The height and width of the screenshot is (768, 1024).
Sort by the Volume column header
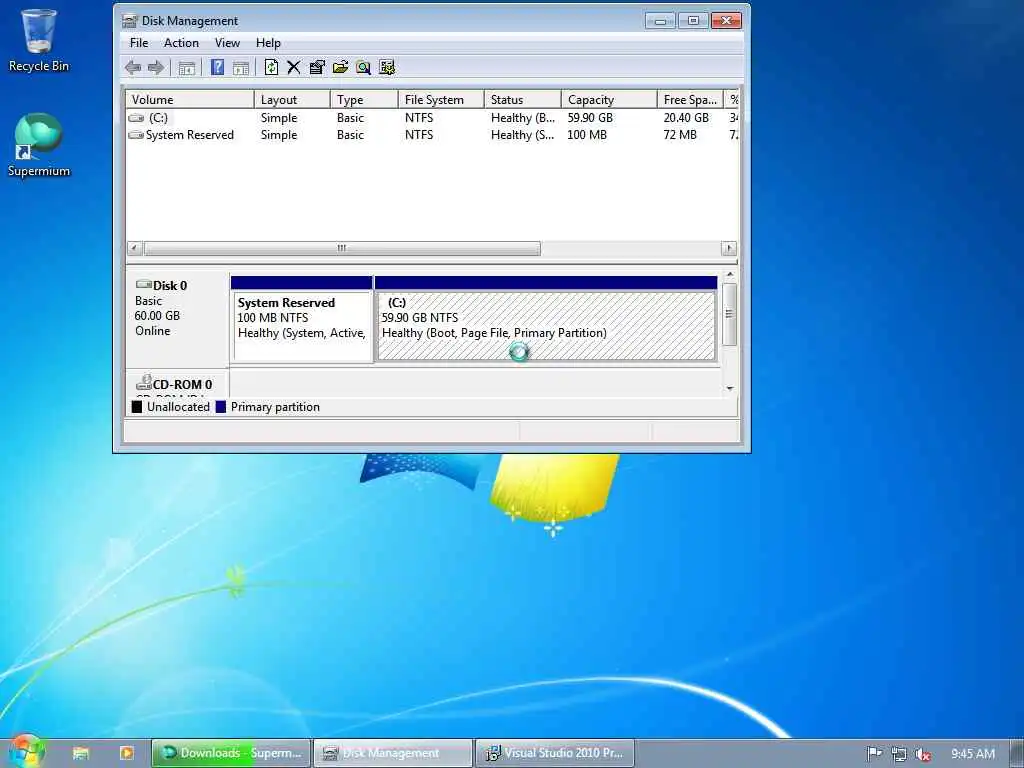click(x=190, y=99)
